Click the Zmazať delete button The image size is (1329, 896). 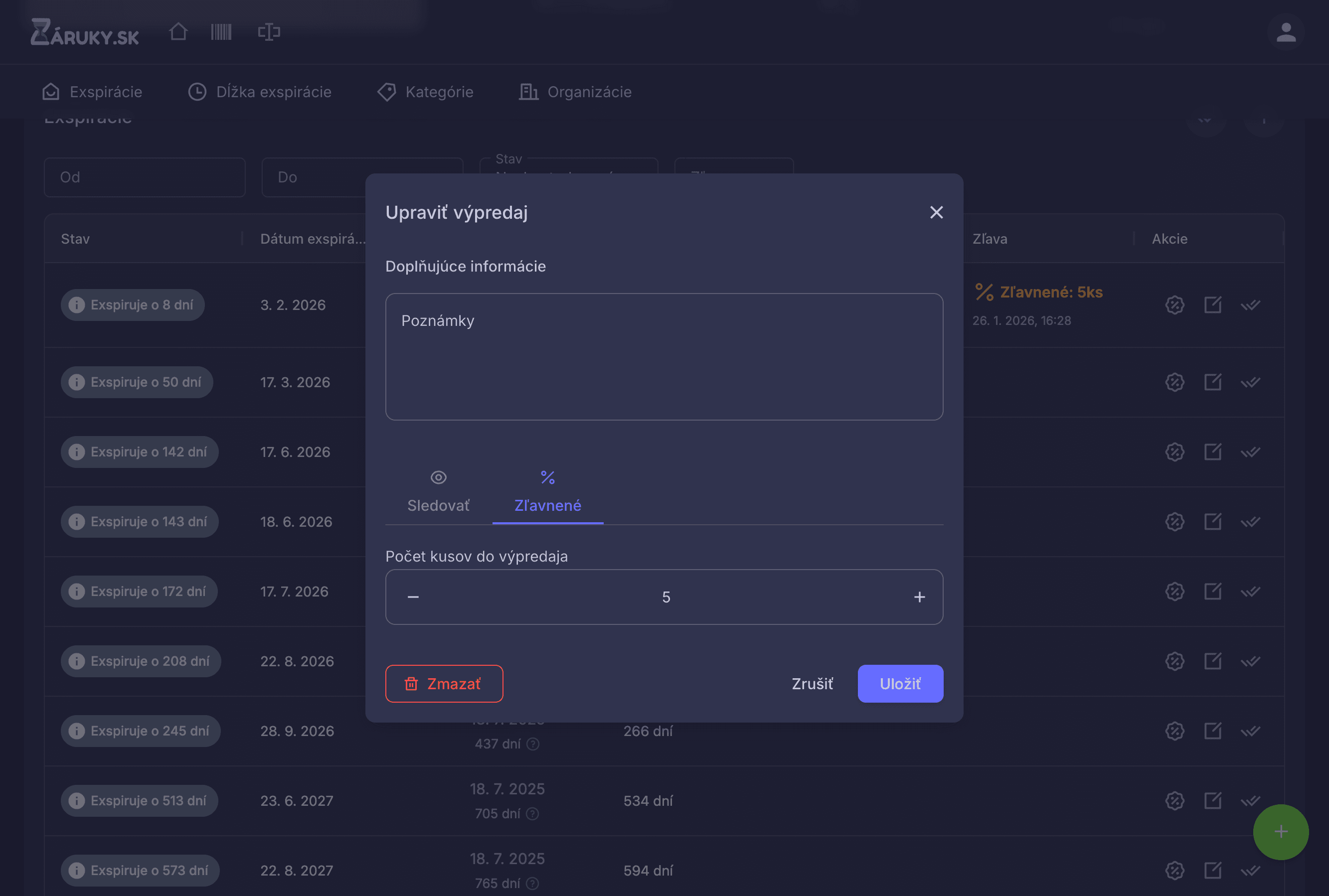(x=444, y=684)
